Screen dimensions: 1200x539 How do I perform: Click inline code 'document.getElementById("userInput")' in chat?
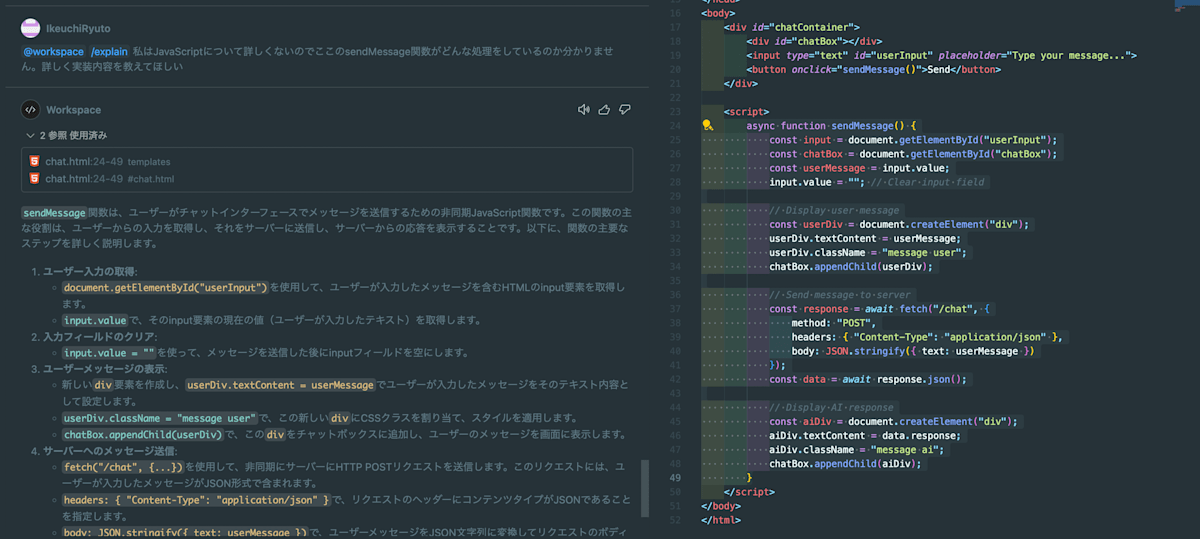165,288
